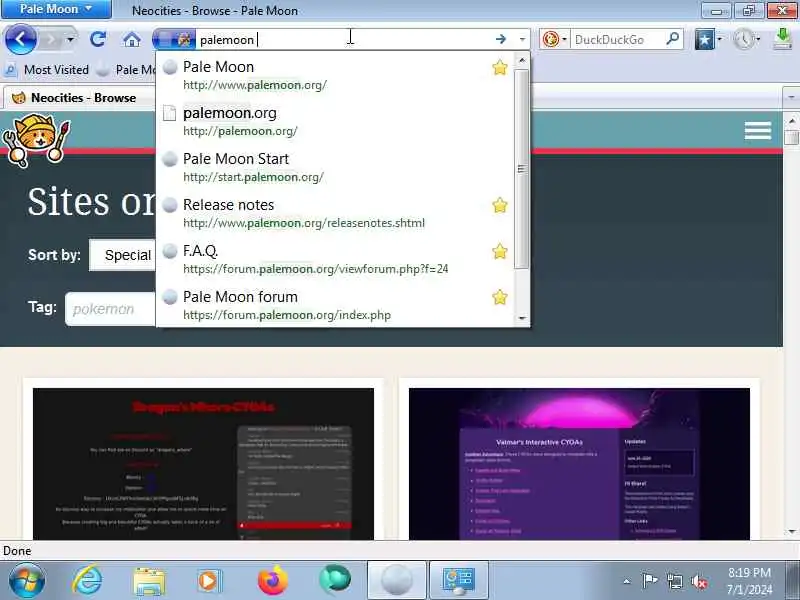The image size is (800, 600).
Task: Click the suggestion list scroll up arrow
Action: (x=521, y=60)
